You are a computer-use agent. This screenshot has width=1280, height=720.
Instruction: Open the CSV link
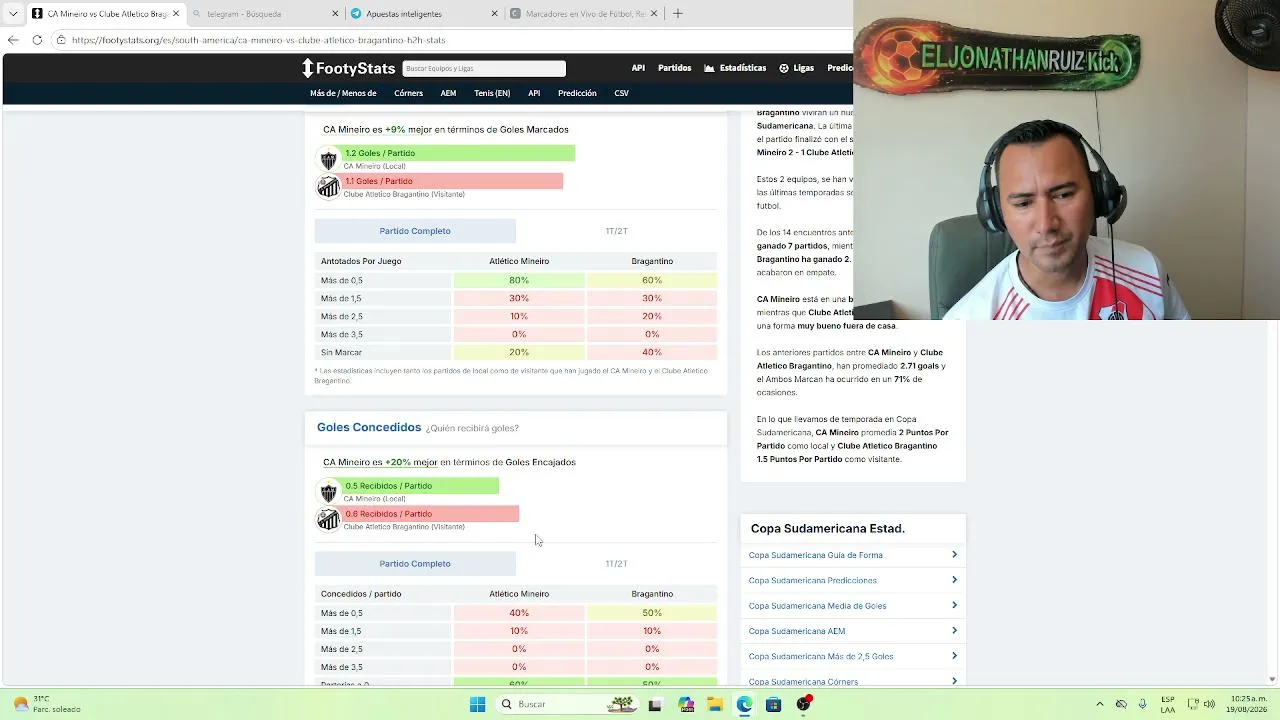622,93
